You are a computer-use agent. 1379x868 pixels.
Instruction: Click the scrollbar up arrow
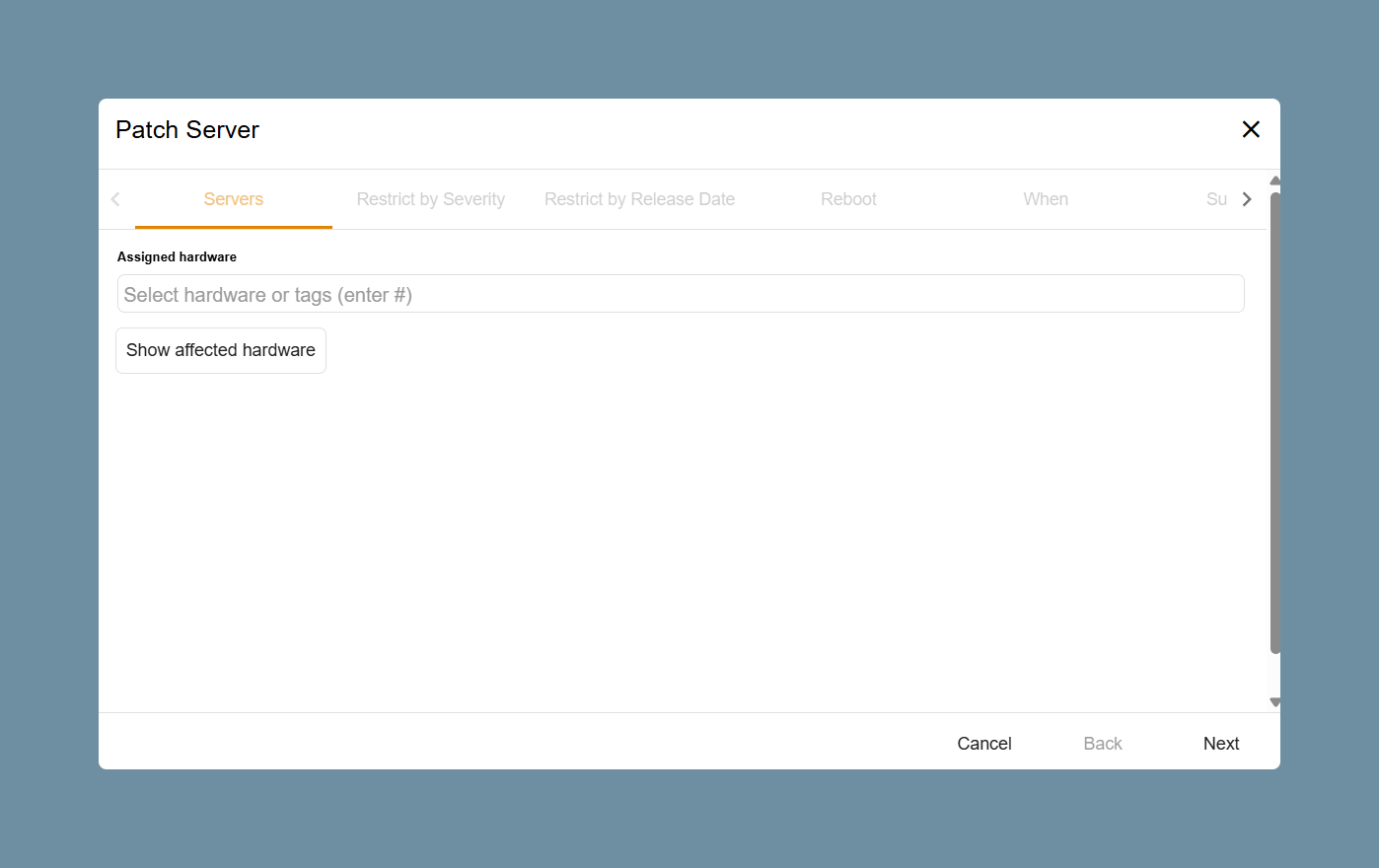1275,181
